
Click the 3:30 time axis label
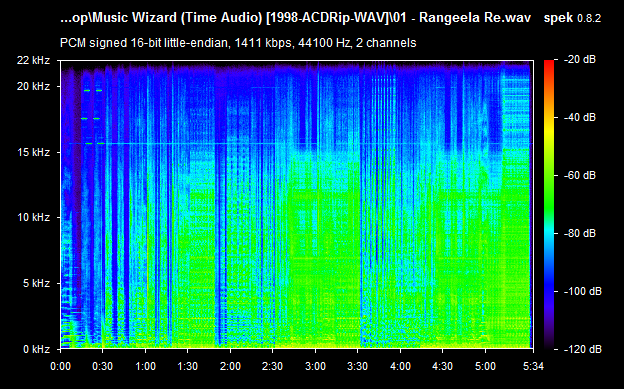pos(357,366)
